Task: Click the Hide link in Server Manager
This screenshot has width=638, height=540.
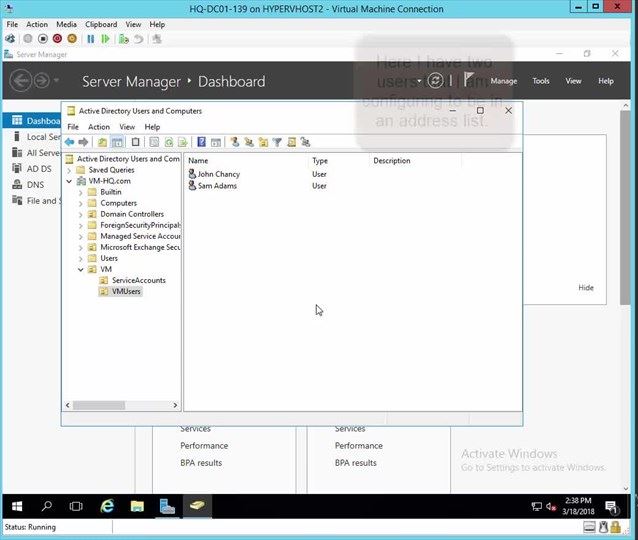Action: 585,288
